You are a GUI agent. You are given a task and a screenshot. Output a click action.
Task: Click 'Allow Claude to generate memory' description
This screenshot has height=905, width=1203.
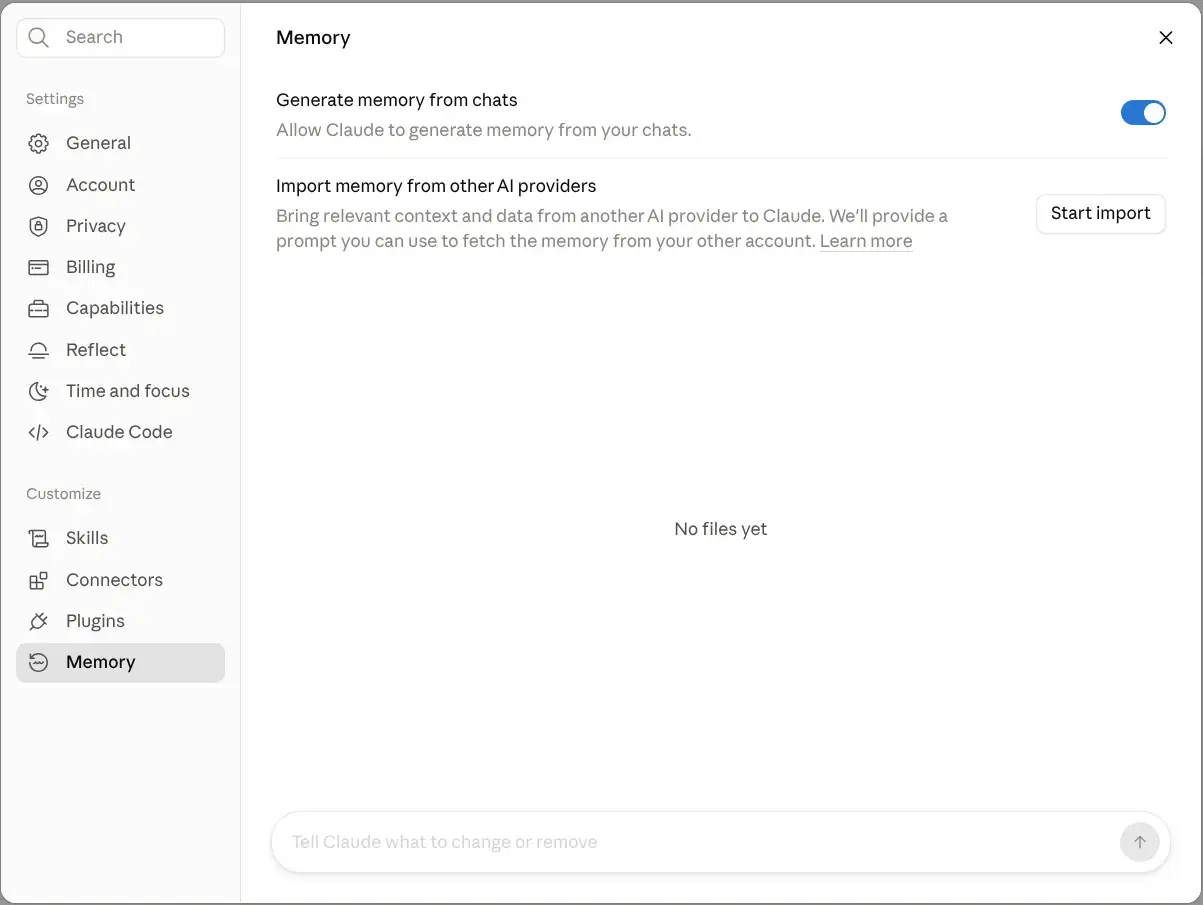coord(484,130)
